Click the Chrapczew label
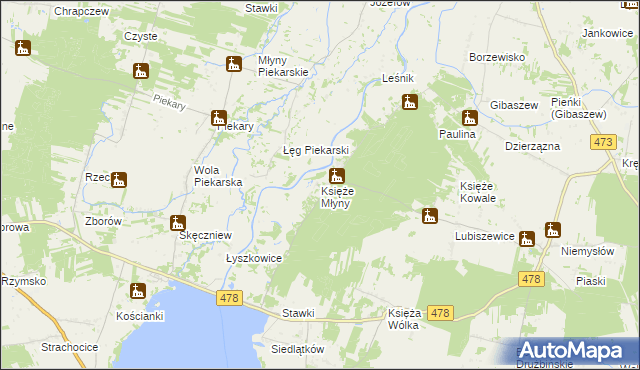The width and height of the screenshot is (640, 370). pyautogui.click(x=82, y=11)
